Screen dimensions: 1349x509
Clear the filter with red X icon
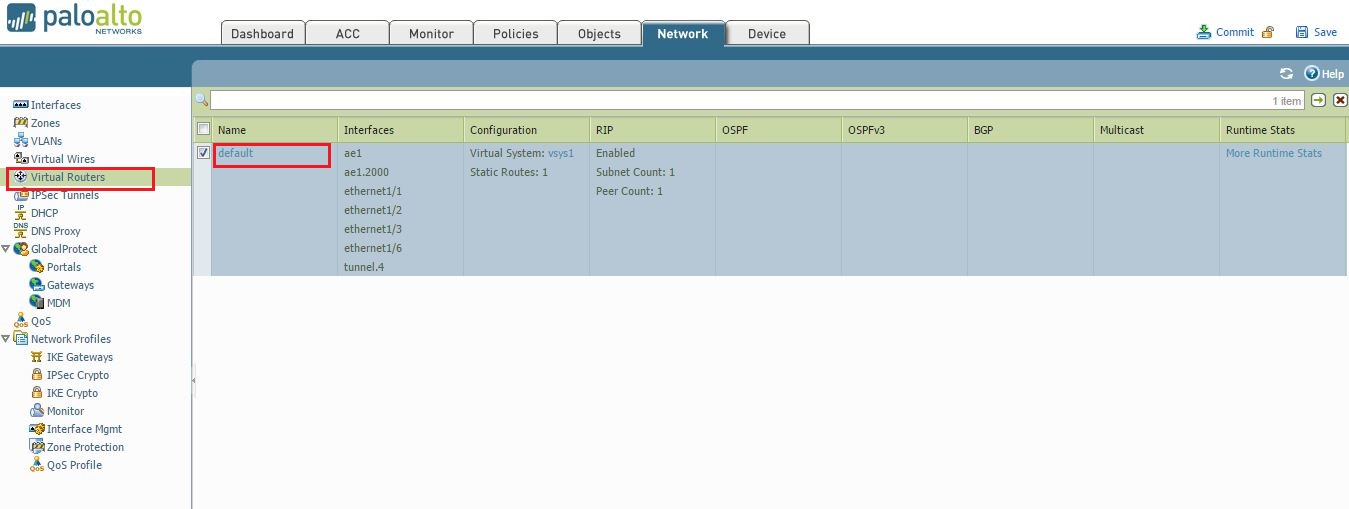coord(1340,100)
